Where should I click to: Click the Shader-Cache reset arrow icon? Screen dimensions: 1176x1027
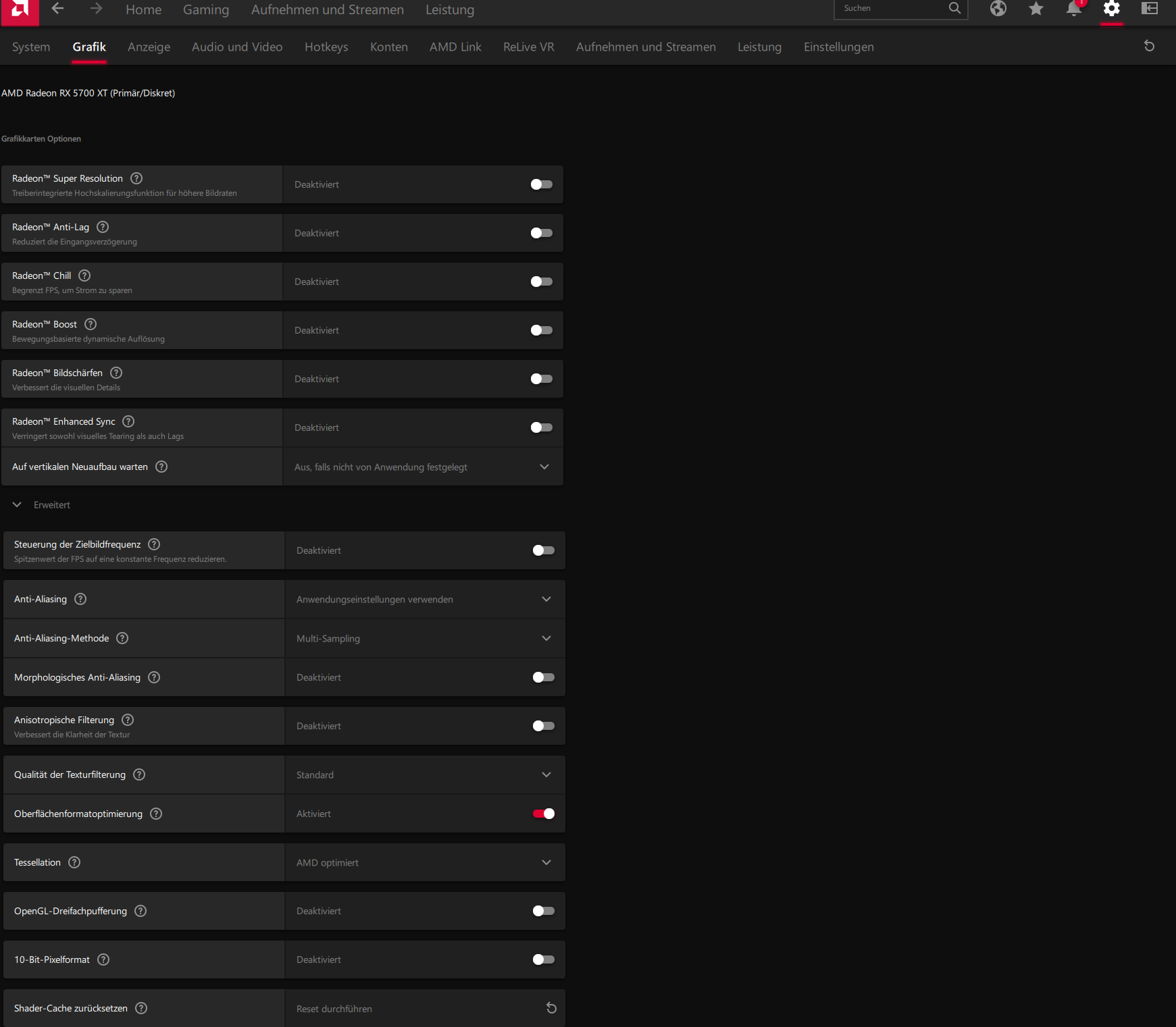(x=551, y=1008)
